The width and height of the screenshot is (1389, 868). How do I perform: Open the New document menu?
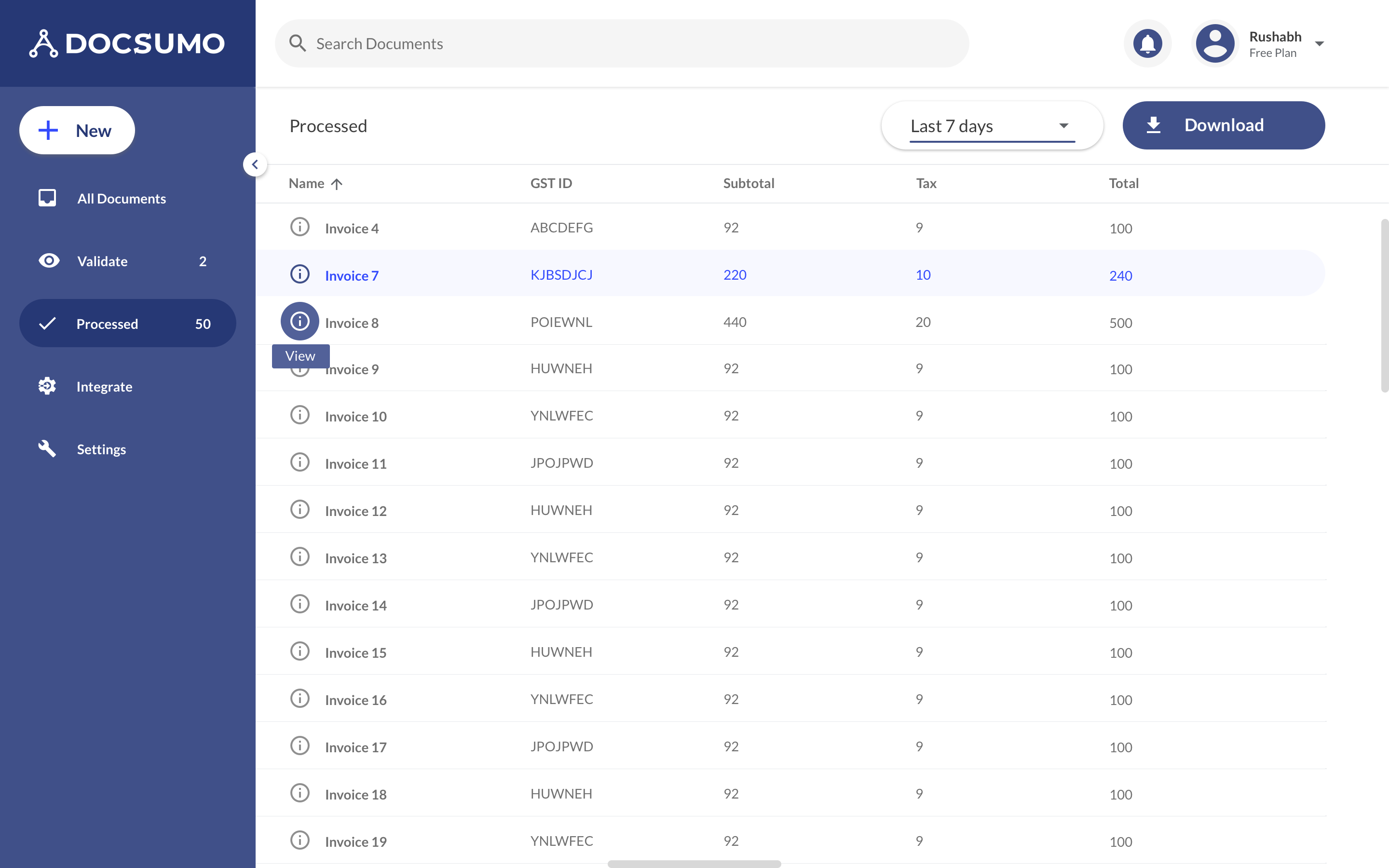(x=77, y=130)
